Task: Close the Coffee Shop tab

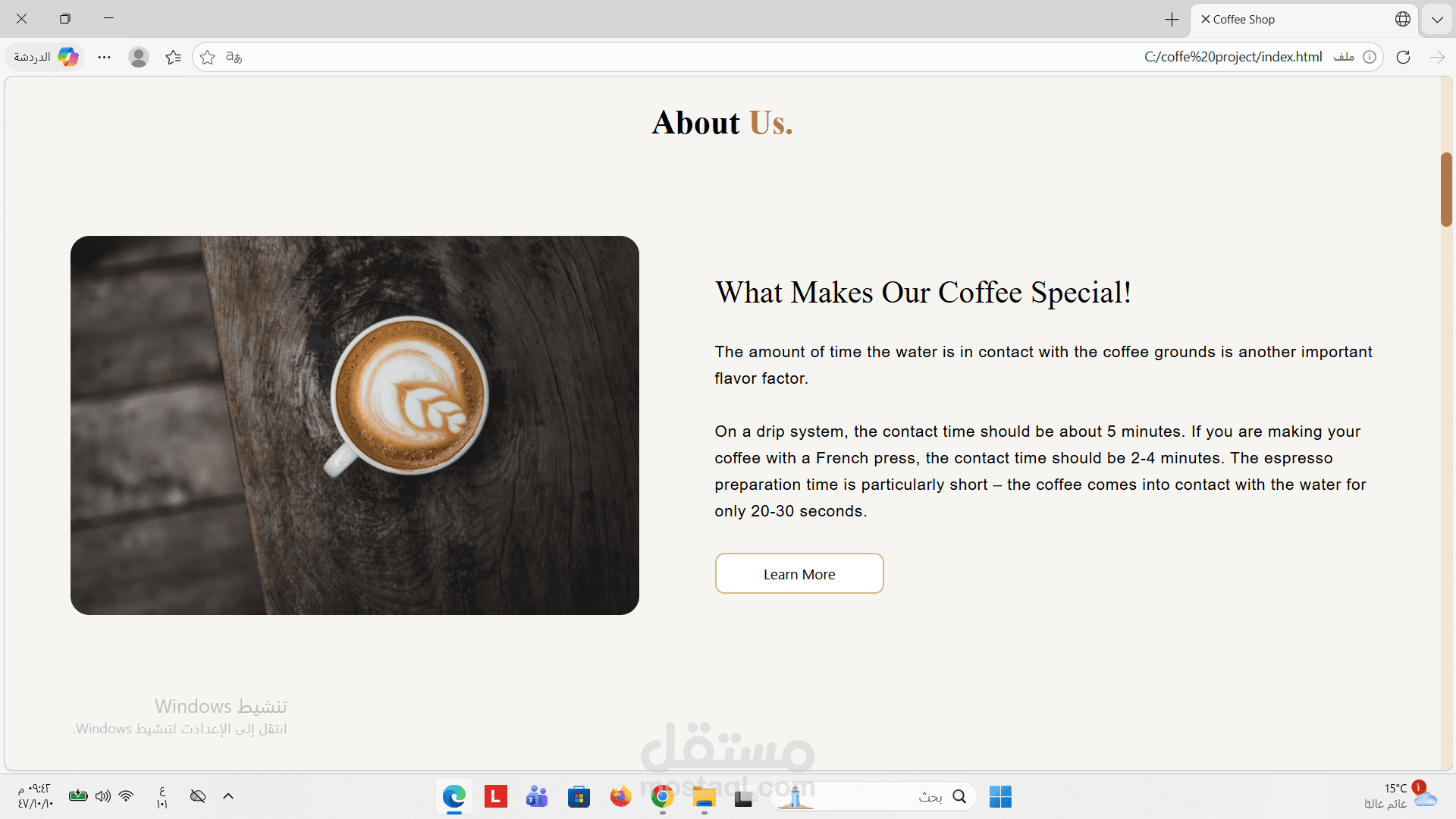Action: click(x=1205, y=19)
